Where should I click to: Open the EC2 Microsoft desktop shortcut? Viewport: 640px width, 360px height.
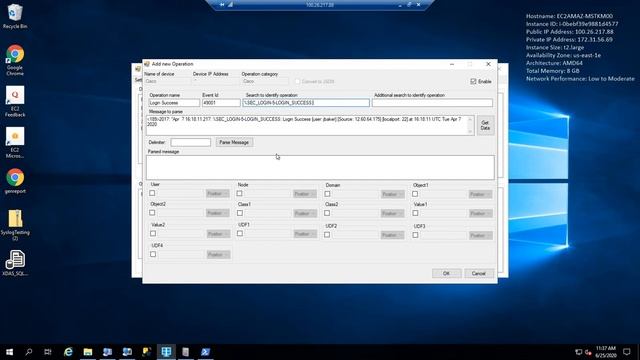(15, 142)
